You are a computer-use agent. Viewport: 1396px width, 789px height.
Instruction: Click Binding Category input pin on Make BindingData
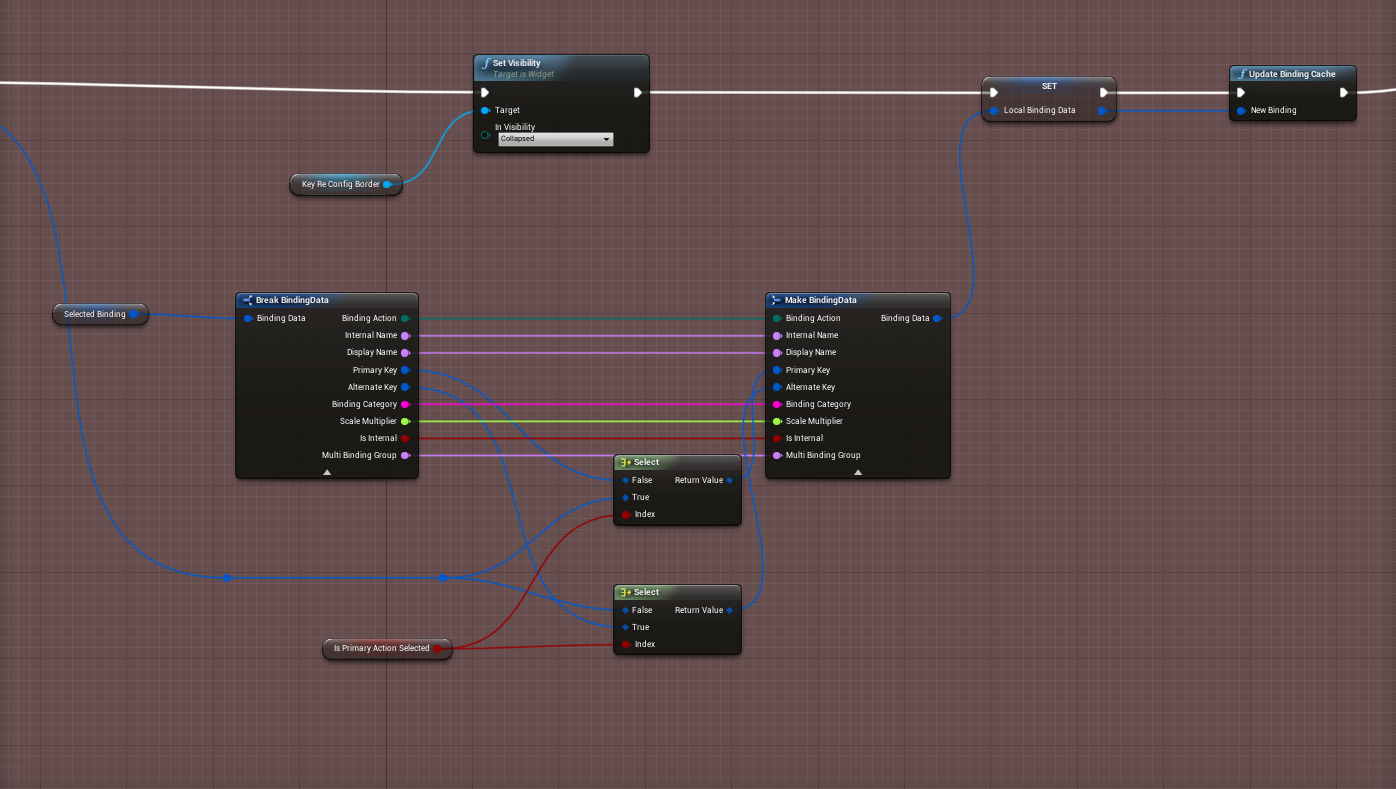pyautogui.click(x=777, y=404)
